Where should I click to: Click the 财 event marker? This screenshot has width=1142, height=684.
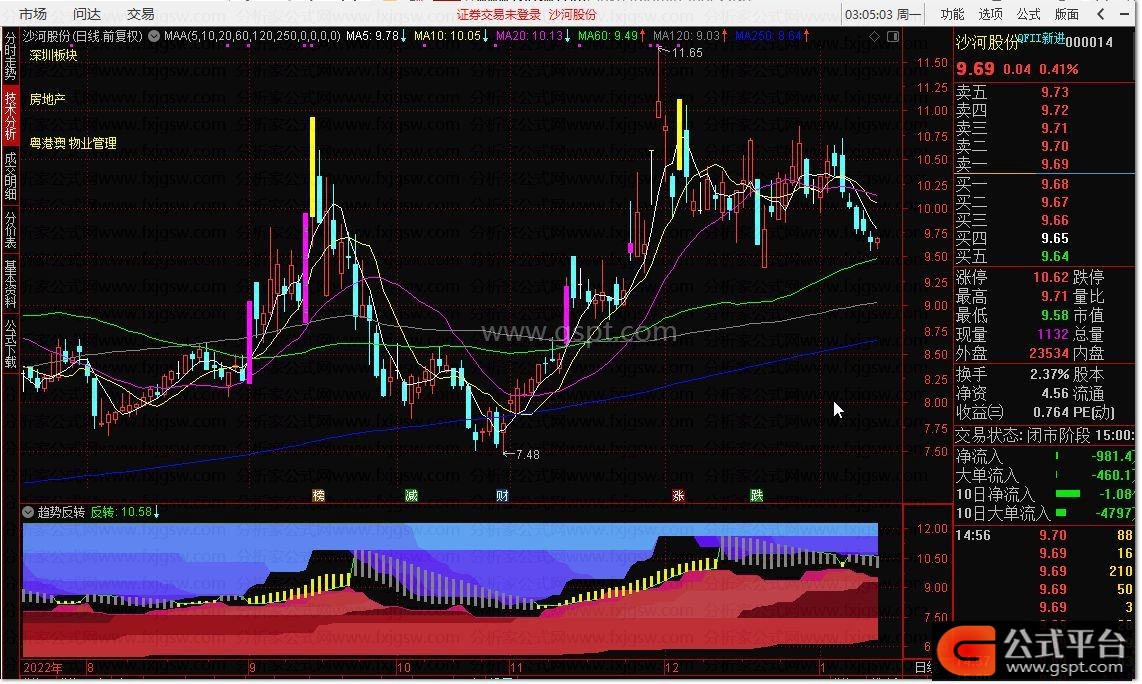(502, 496)
